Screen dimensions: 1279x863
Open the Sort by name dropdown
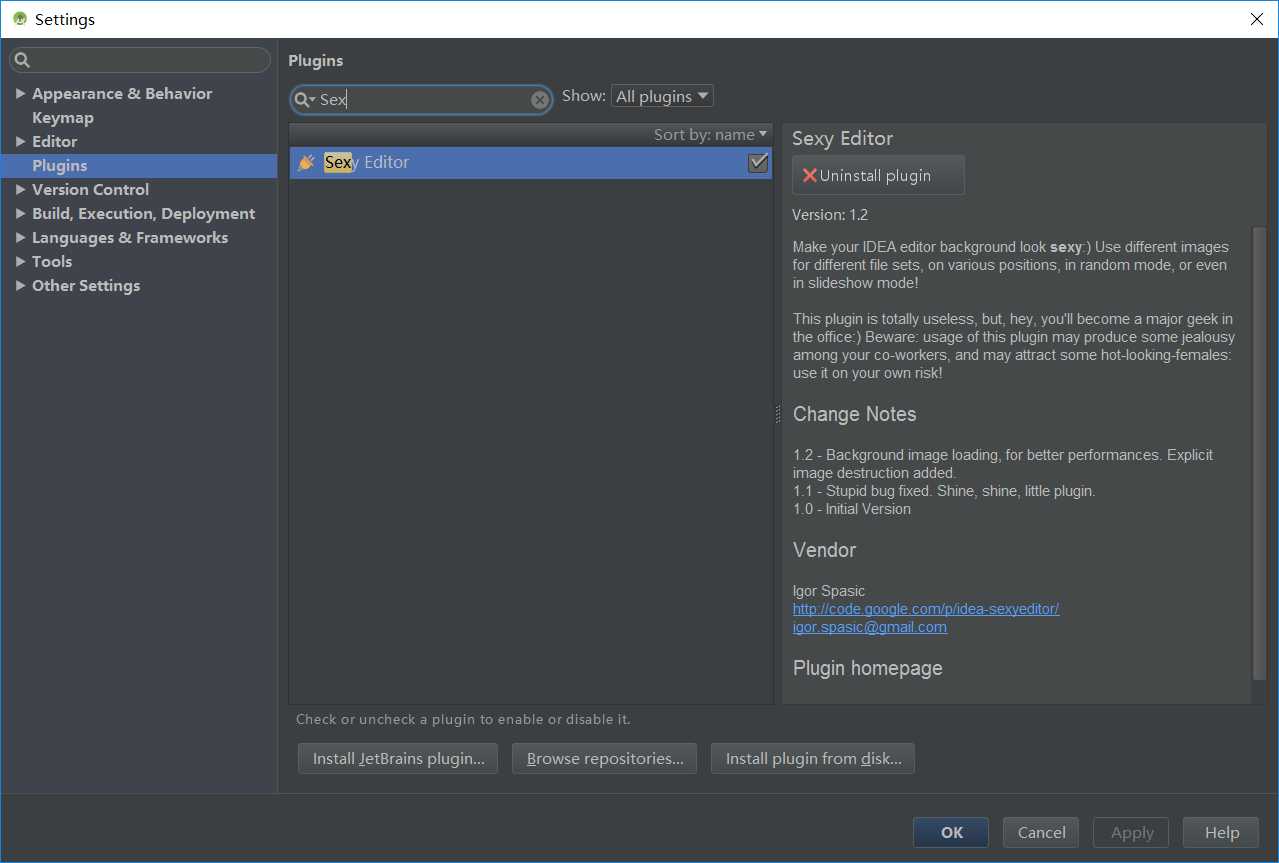[x=711, y=134]
